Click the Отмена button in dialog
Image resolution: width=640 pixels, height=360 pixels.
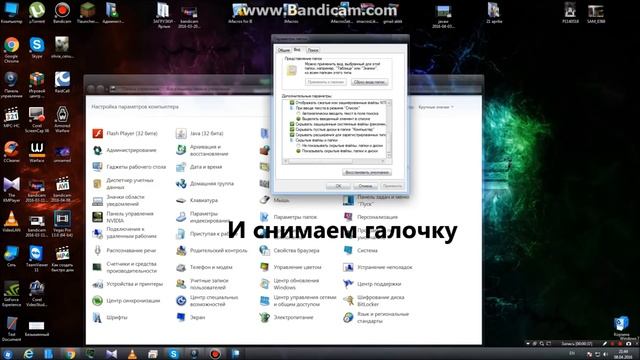click(x=365, y=186)
